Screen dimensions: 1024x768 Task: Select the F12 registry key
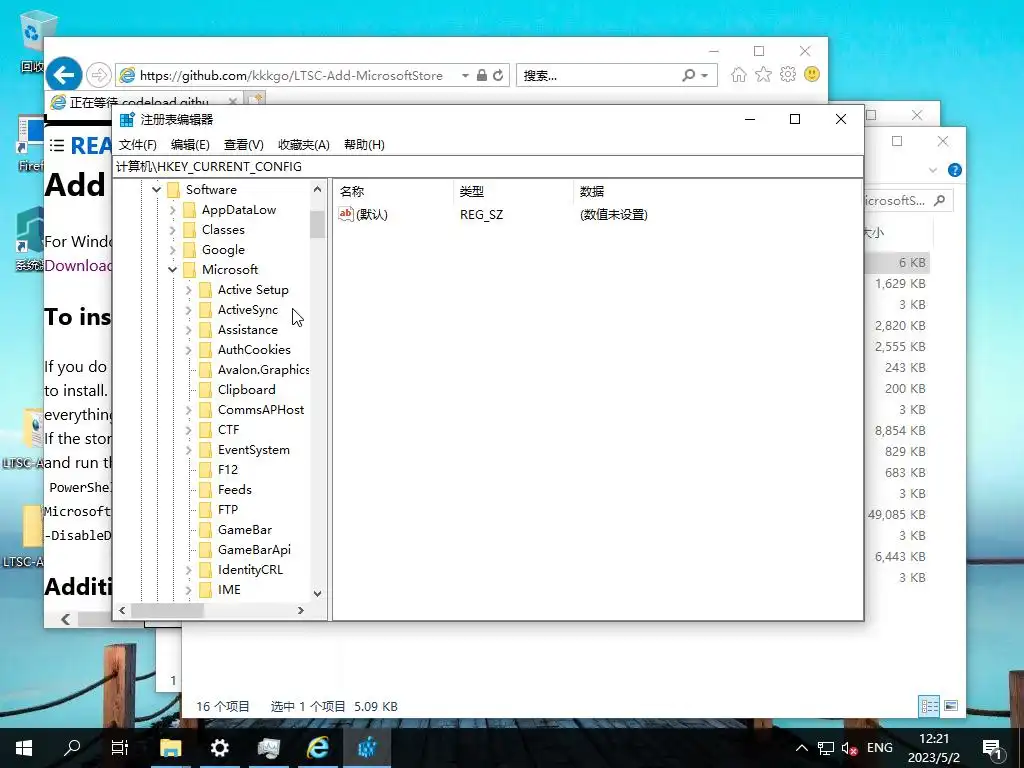228,470
